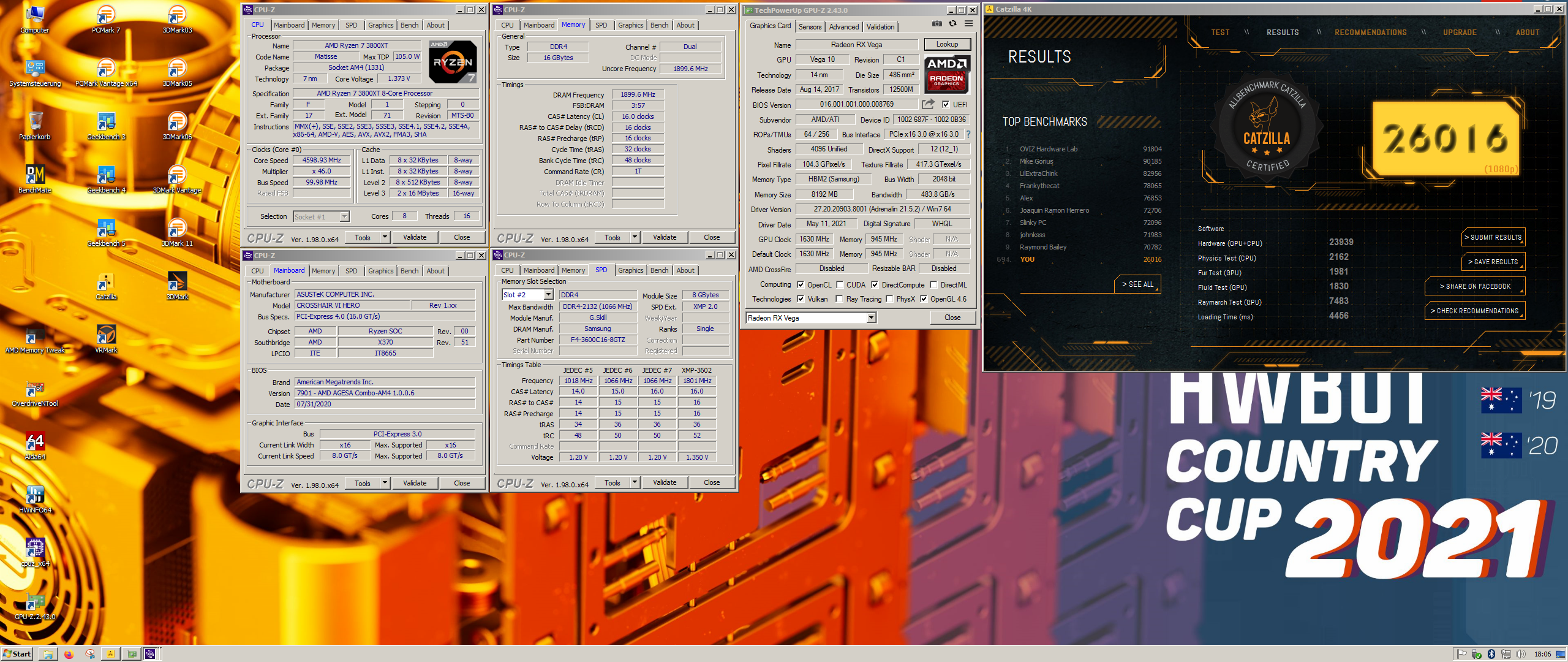The image size is (1568, 662).
Task: Click Firefox icon in the taskbar
Action: point(69,654)
